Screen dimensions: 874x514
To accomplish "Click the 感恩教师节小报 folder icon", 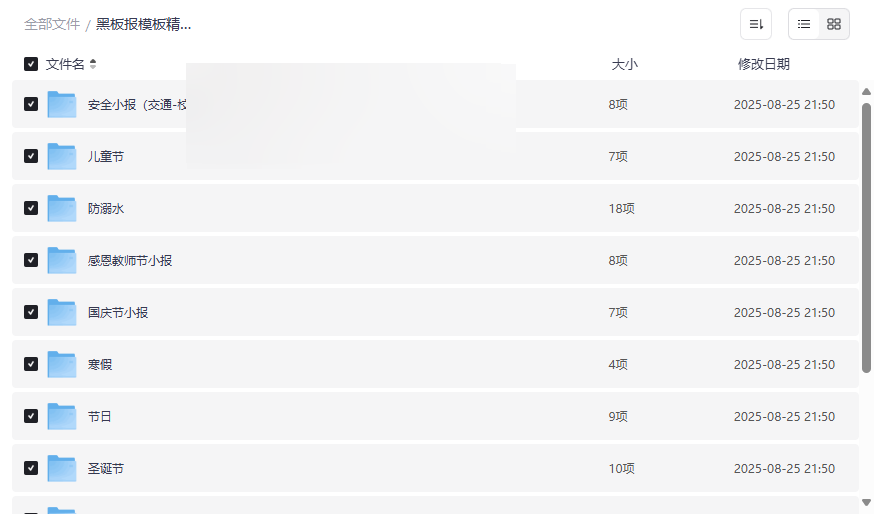I will point(62,260).
